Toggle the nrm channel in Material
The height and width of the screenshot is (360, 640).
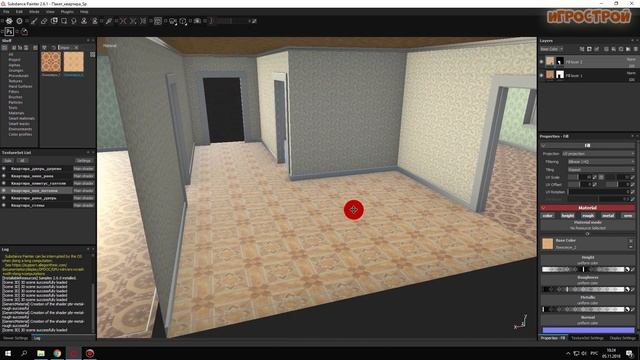point(628,216)
